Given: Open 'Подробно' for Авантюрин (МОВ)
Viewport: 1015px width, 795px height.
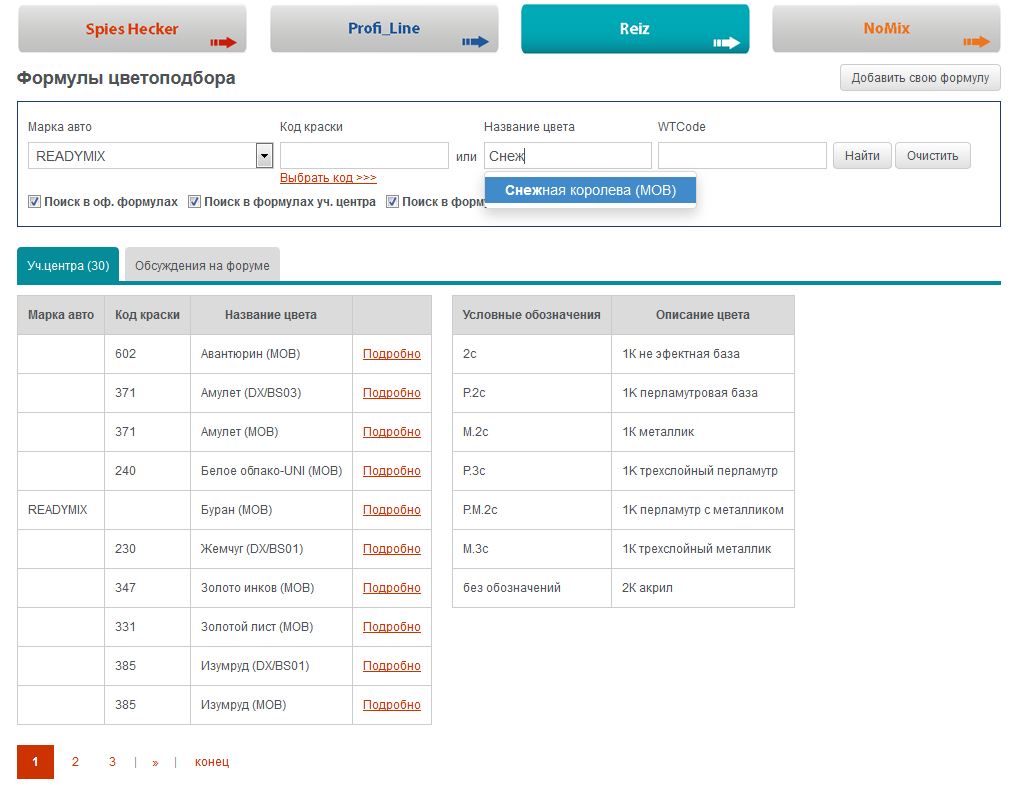Looking at the screenshot, I should coord(392,354).
